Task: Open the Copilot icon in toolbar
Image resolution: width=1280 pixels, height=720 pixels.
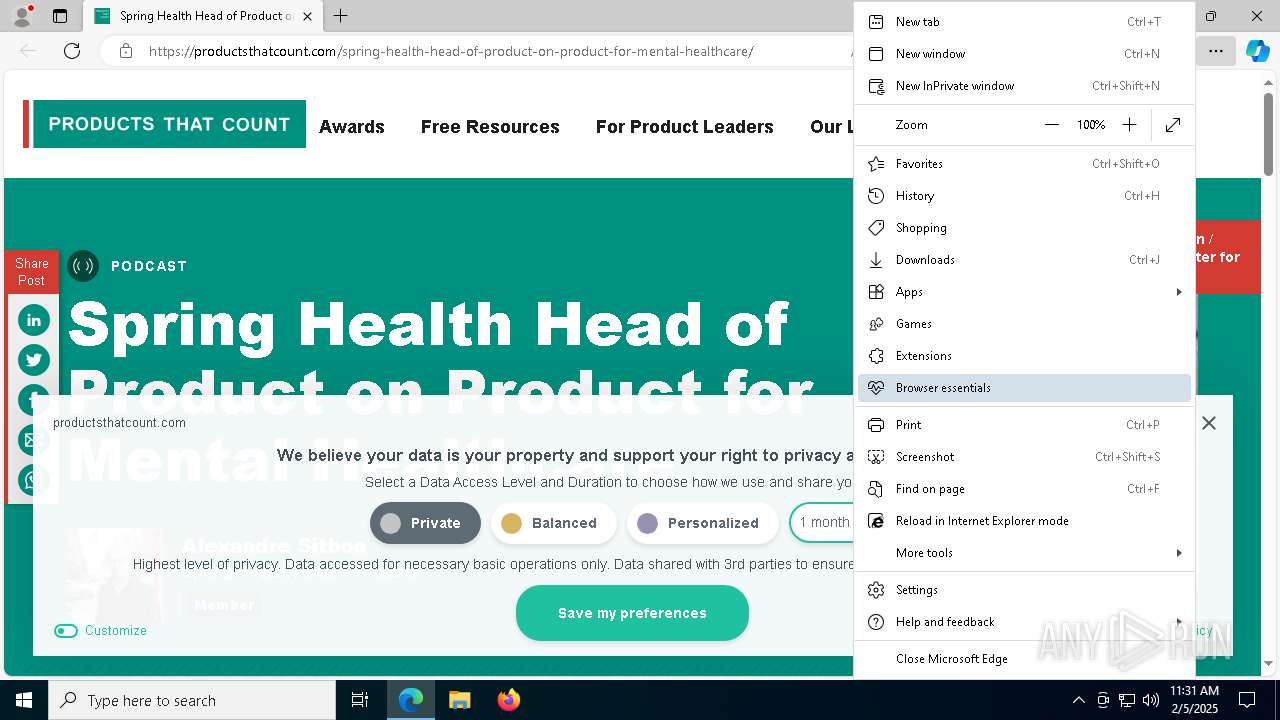Action: (1257, 51)
